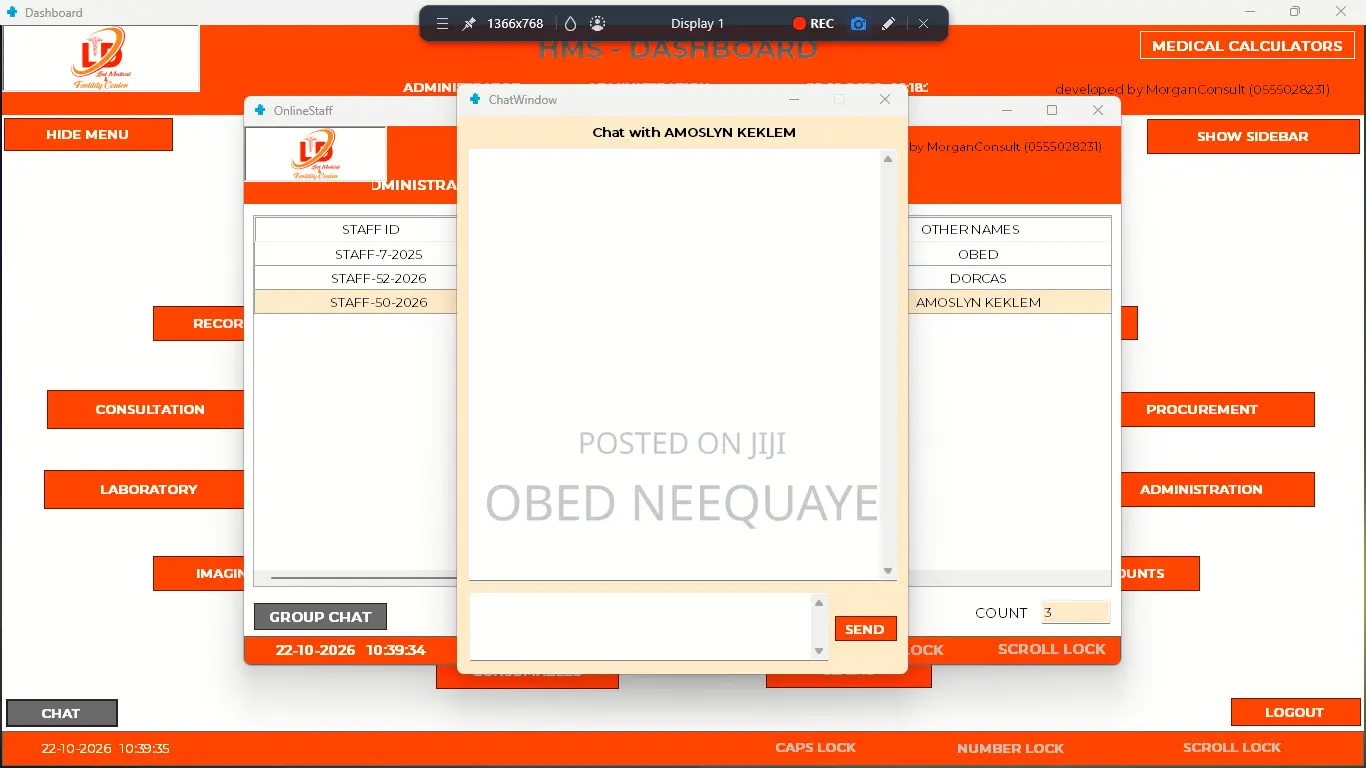This screenshot has width=1366, height=768.
Task: Select Display 1 in recorder toolbar
Action: click(x=697, y=23)
